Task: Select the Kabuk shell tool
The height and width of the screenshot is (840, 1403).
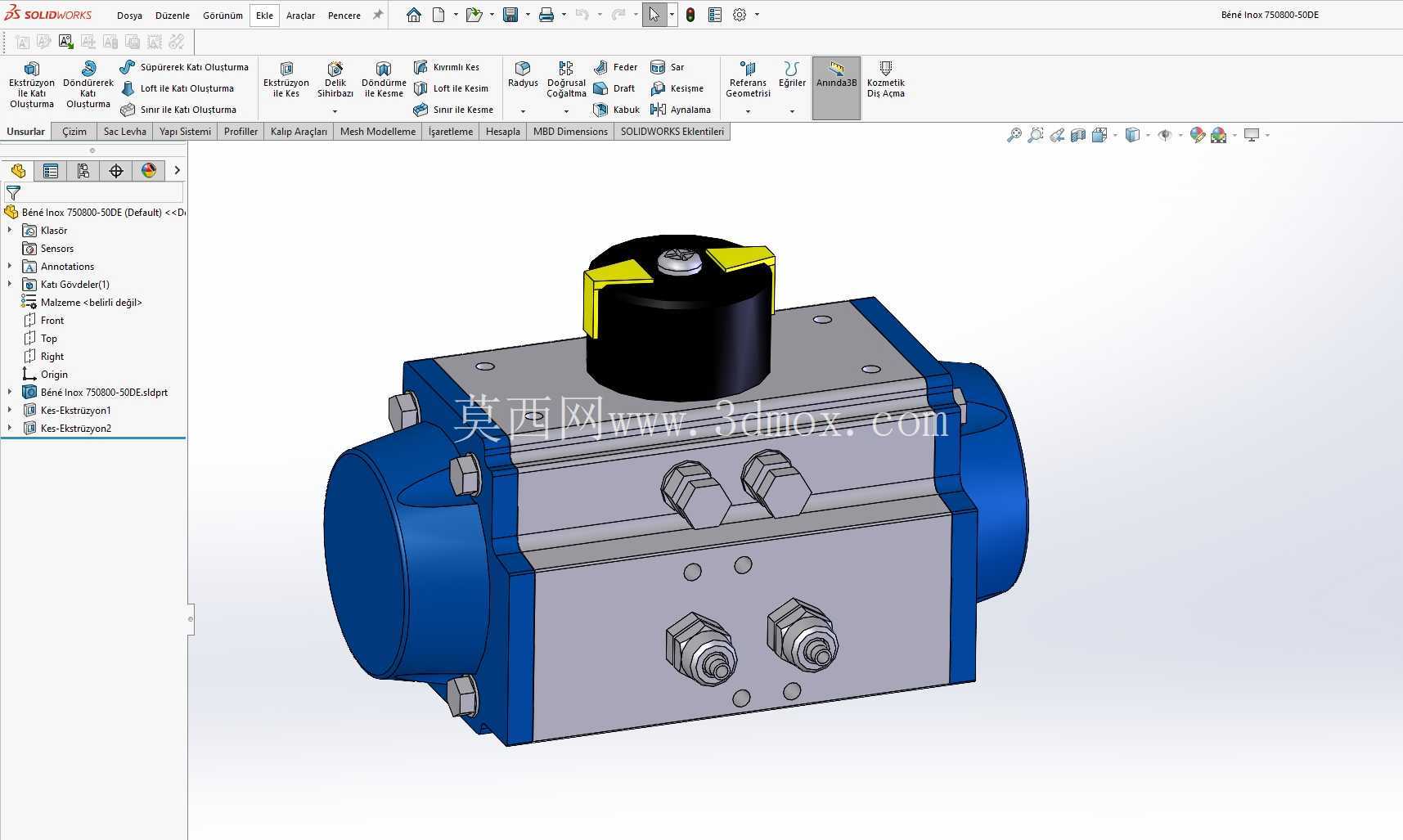Action: pos(617,110)
